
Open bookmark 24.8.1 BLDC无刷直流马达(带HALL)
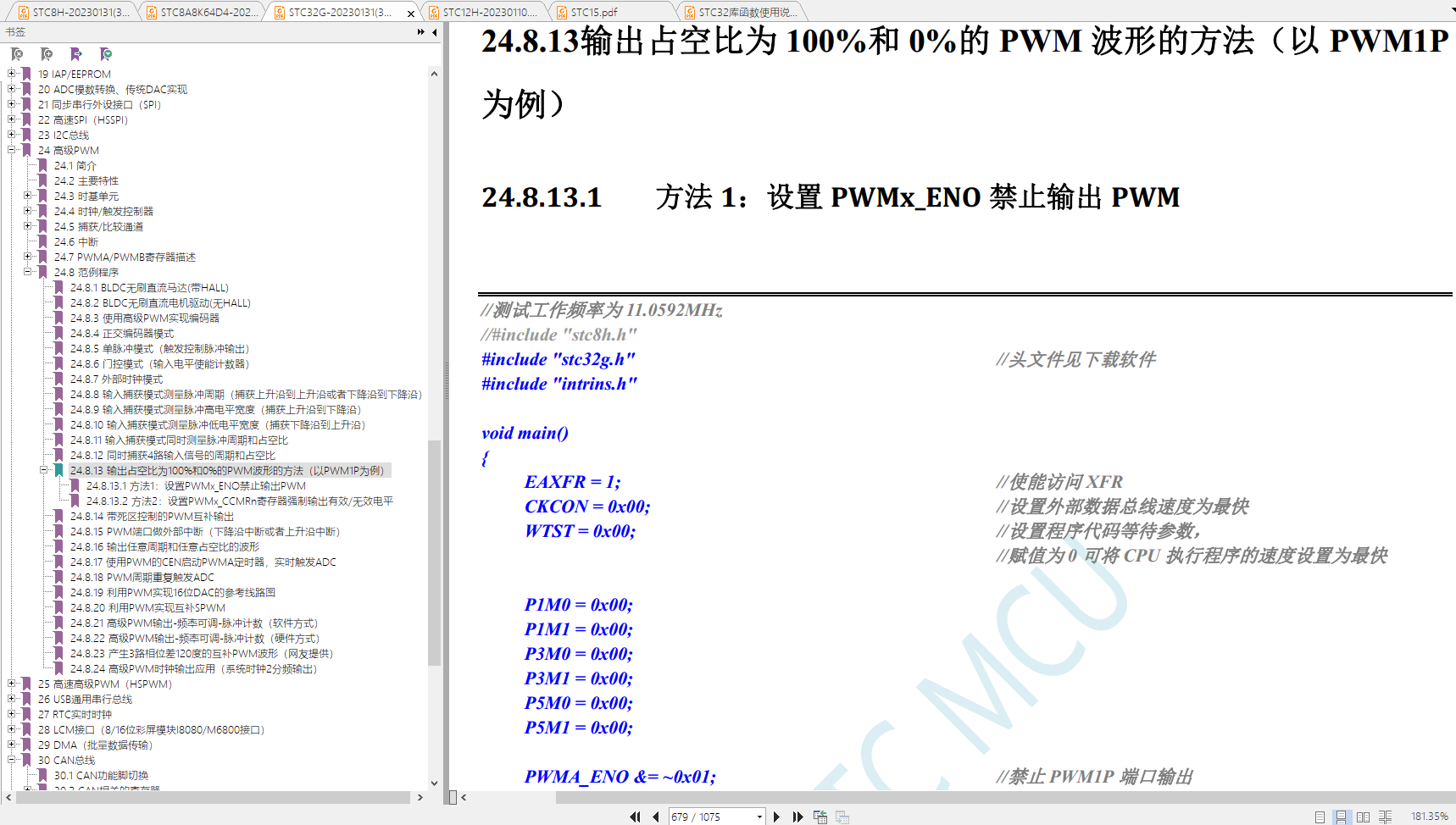[x=149, y=287]
